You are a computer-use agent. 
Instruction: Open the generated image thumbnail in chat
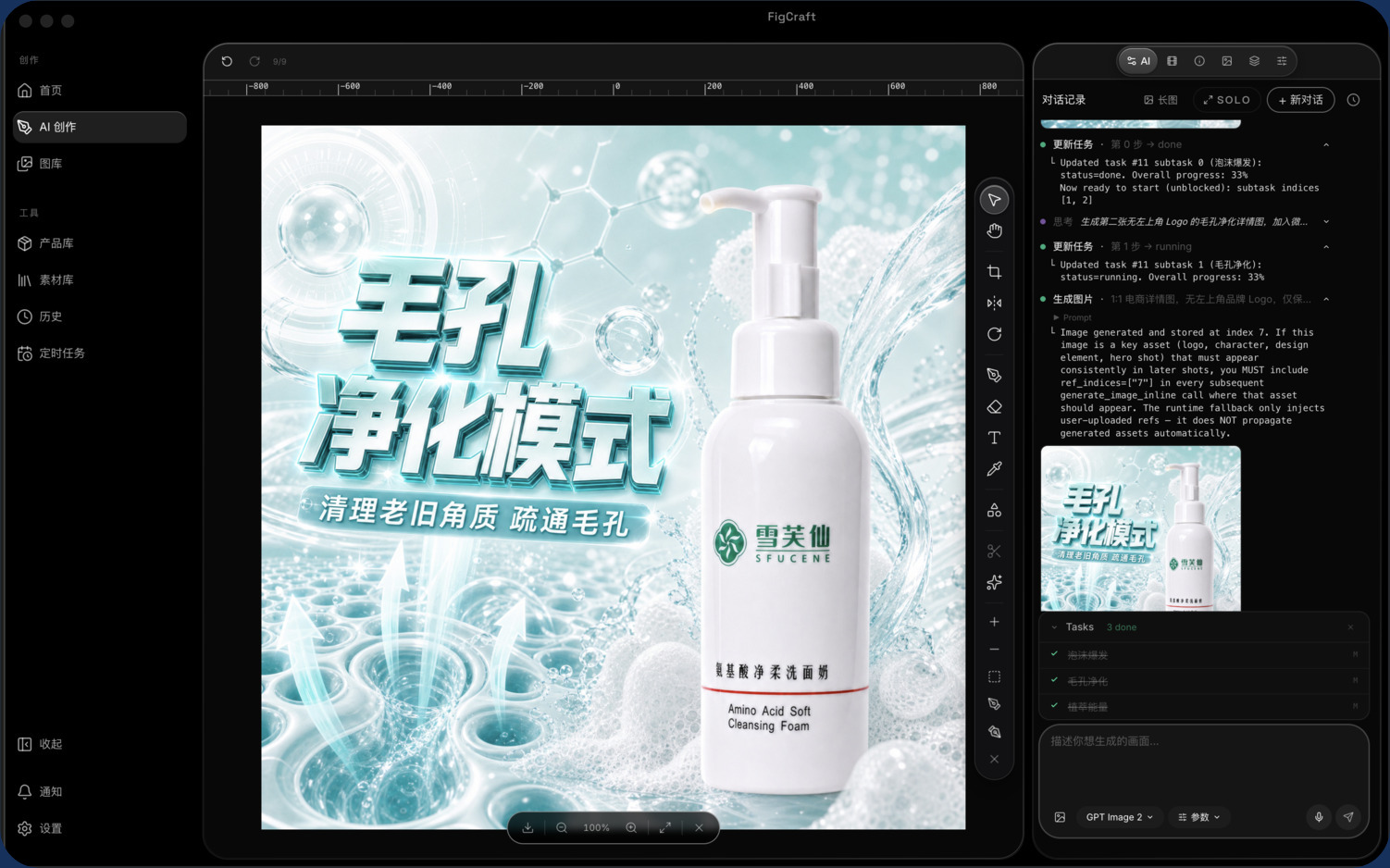pos(1140,528)
